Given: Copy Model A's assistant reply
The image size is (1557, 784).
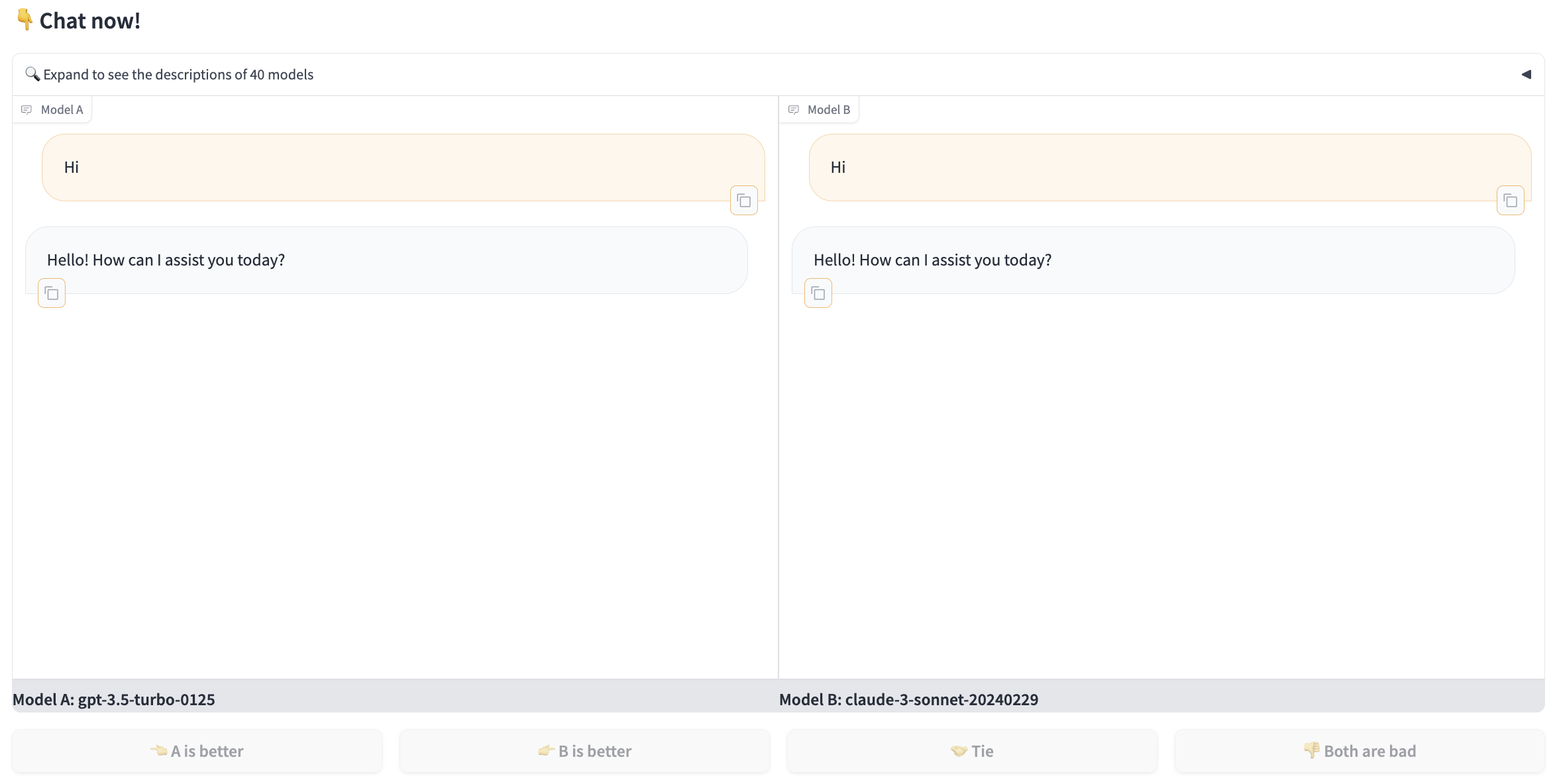Looking at the screenshot, I should pyautogui.click(x=52, y=293).
